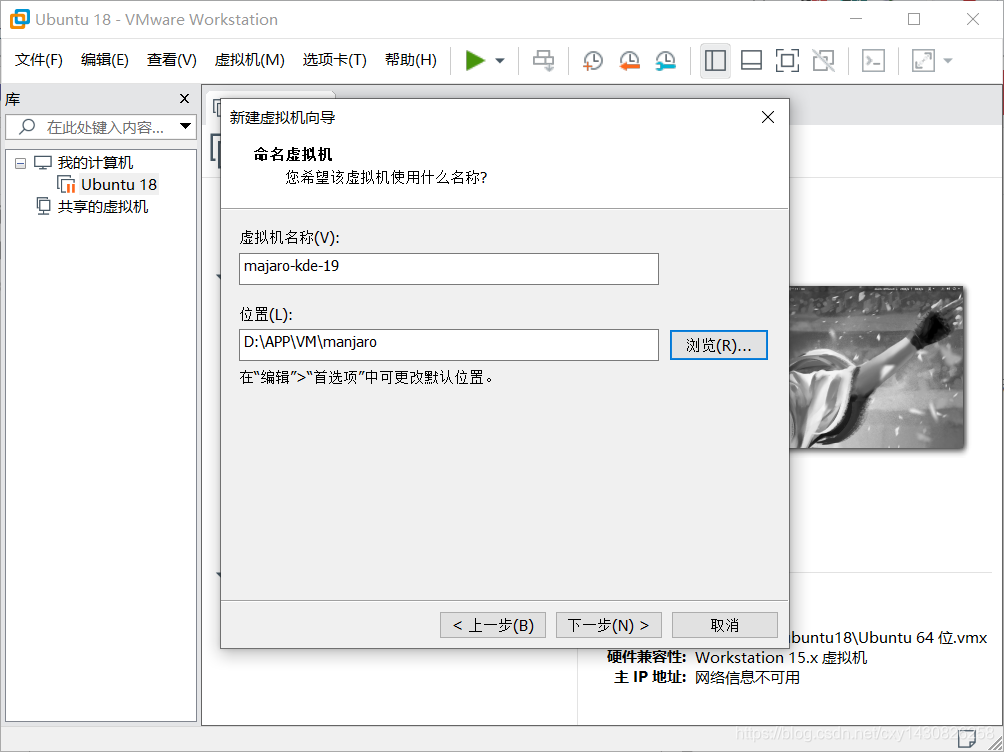Click the 取消 cancel button
Viewport: 1004px width, 752px height.
[725, 625]
